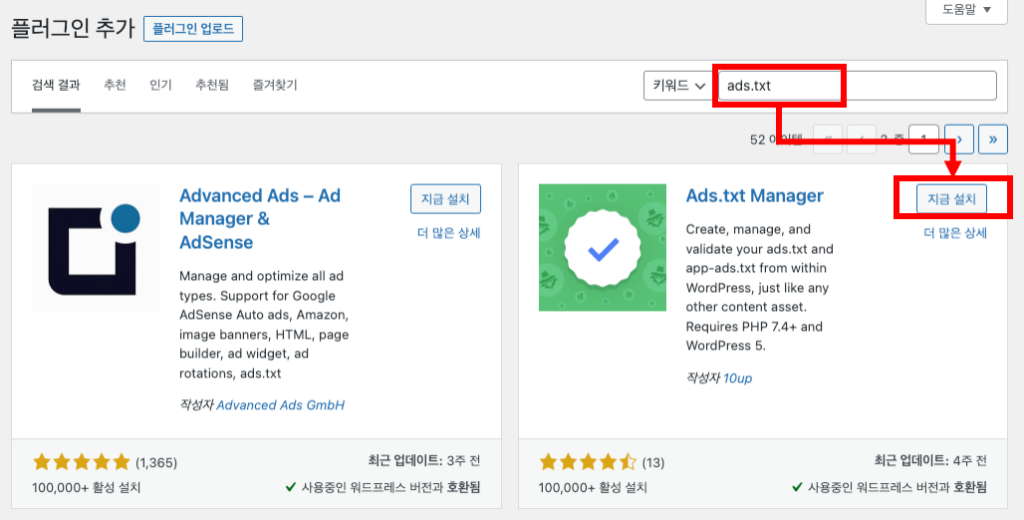Focus the plugin search field containing ads.txt
1024x520 pixels.
point(857,86)
